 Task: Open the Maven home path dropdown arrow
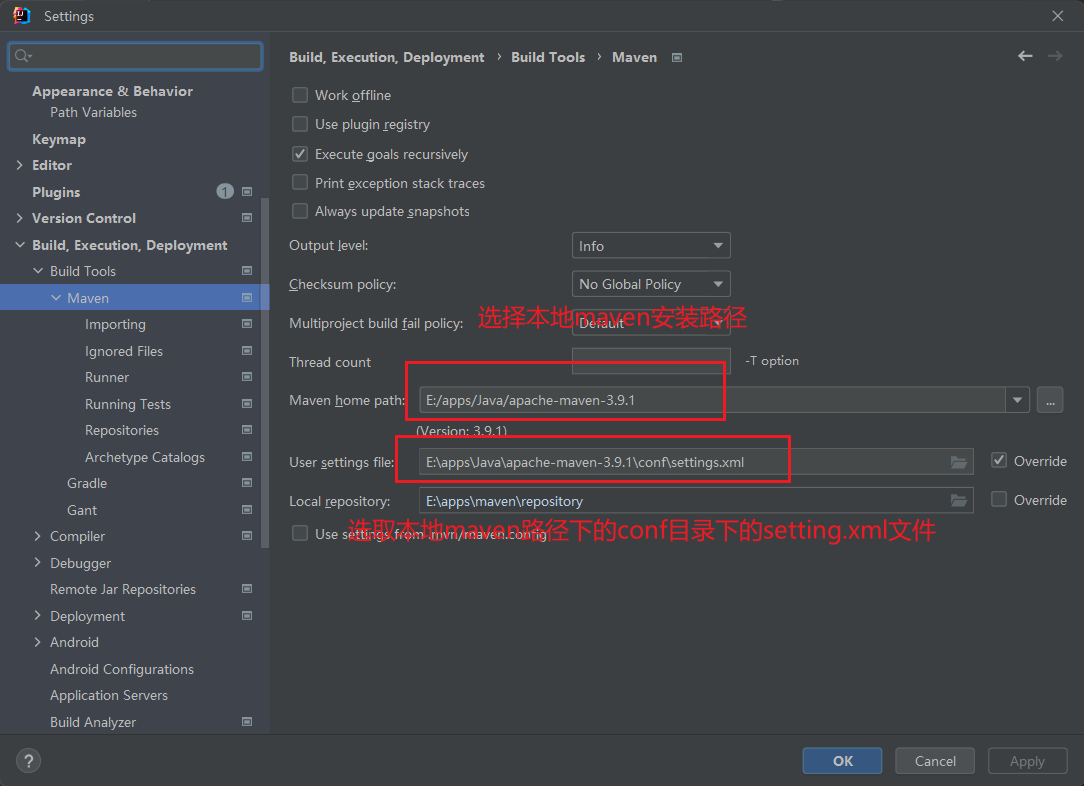point(1017,400)
